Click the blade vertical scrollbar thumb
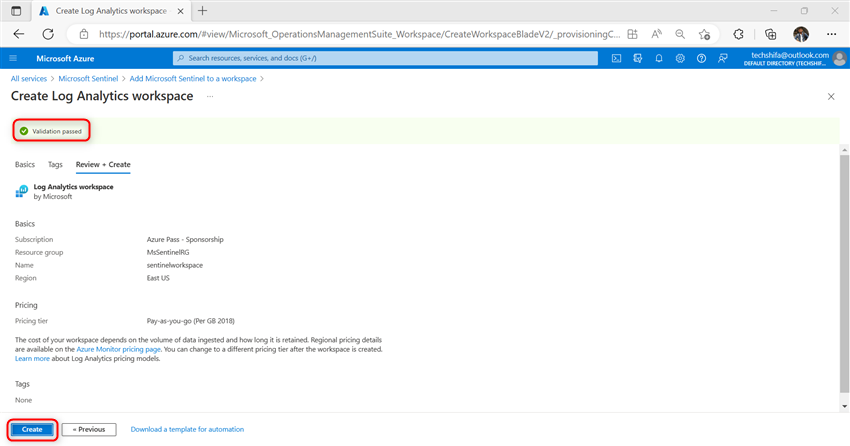The width and height of the screenshot is (850, 446). 844,274
